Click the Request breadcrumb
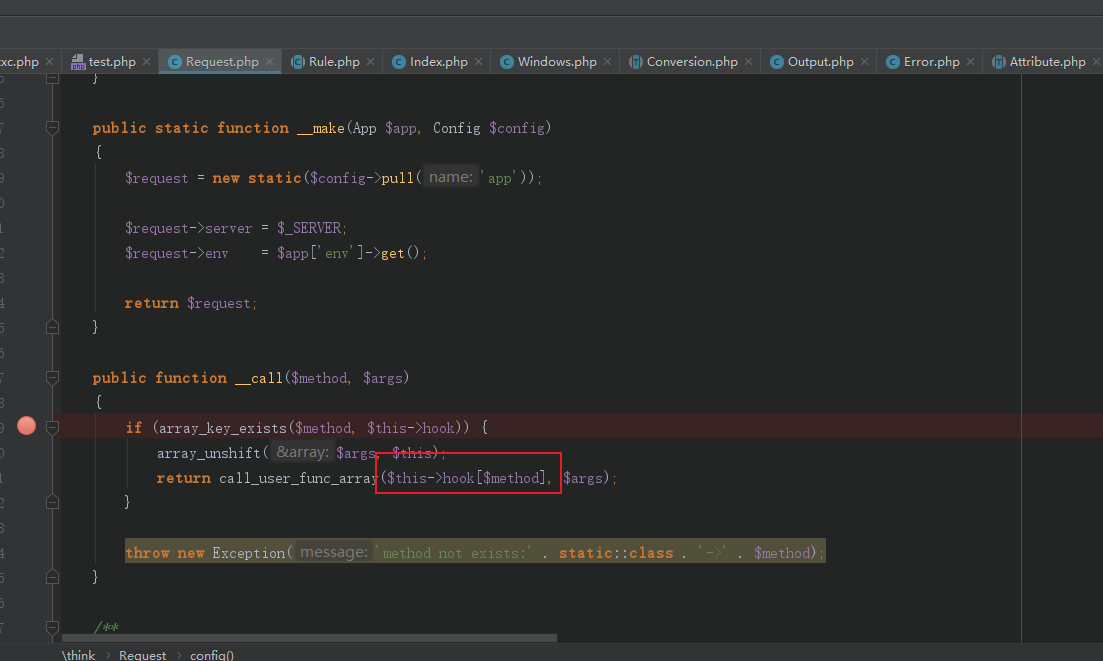 point(142,655)
